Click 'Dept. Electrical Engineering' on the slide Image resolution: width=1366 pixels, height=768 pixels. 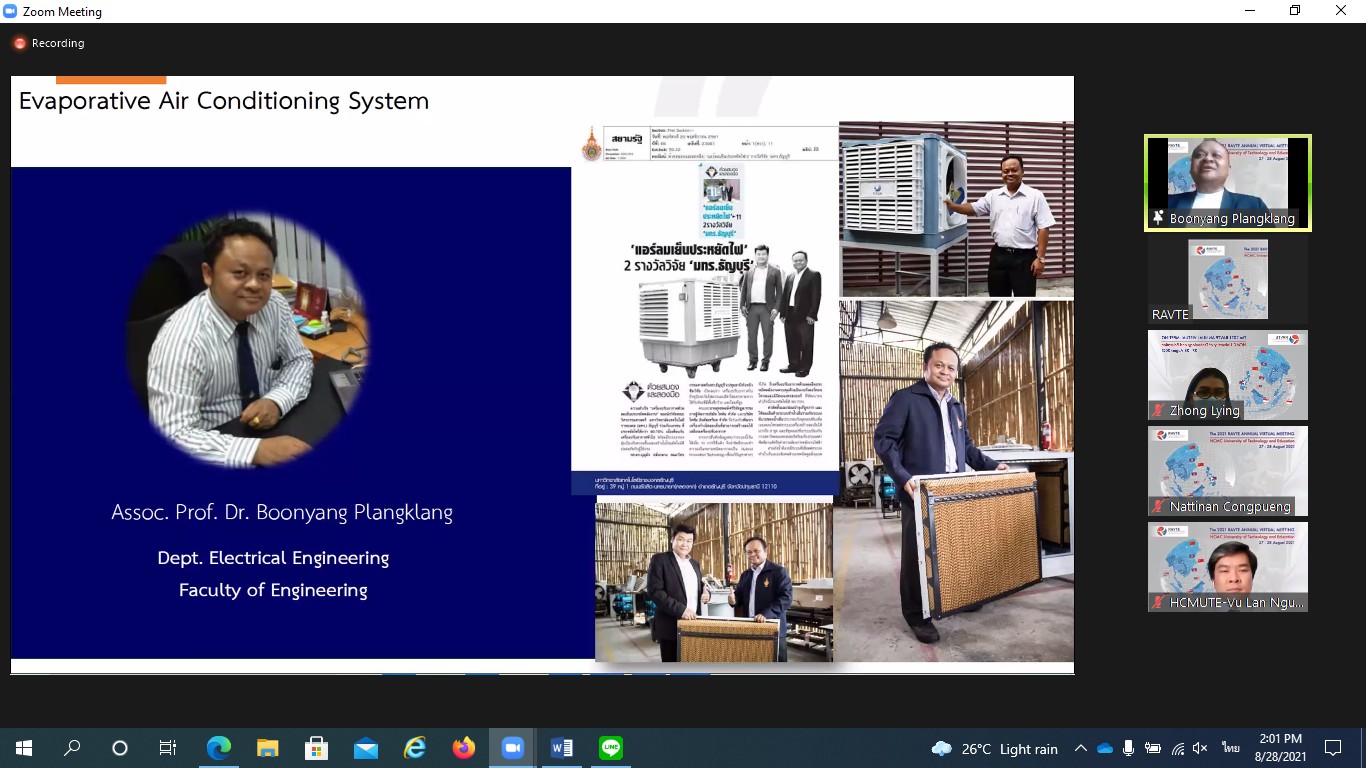coord(273,558)
